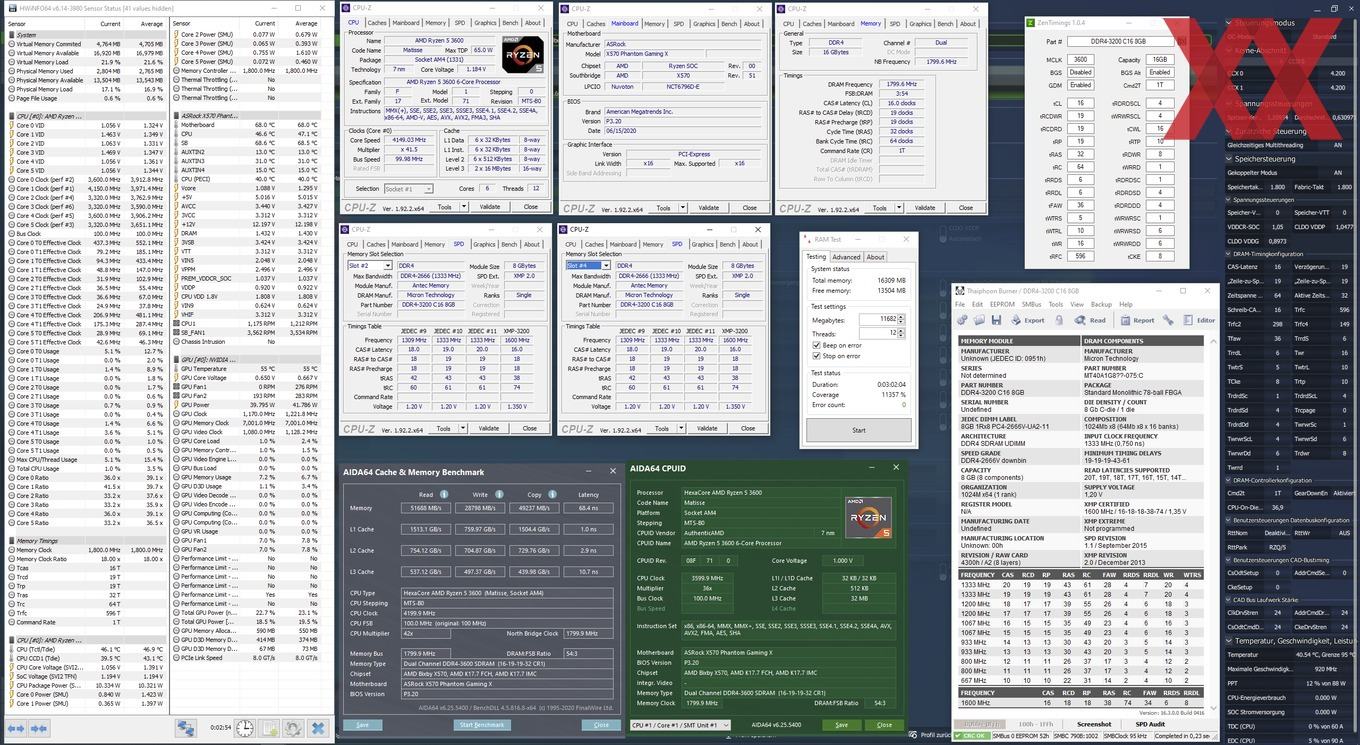
Task: Open HWiNFO sensor settings gear icon
Action: (x=293, y=729)
